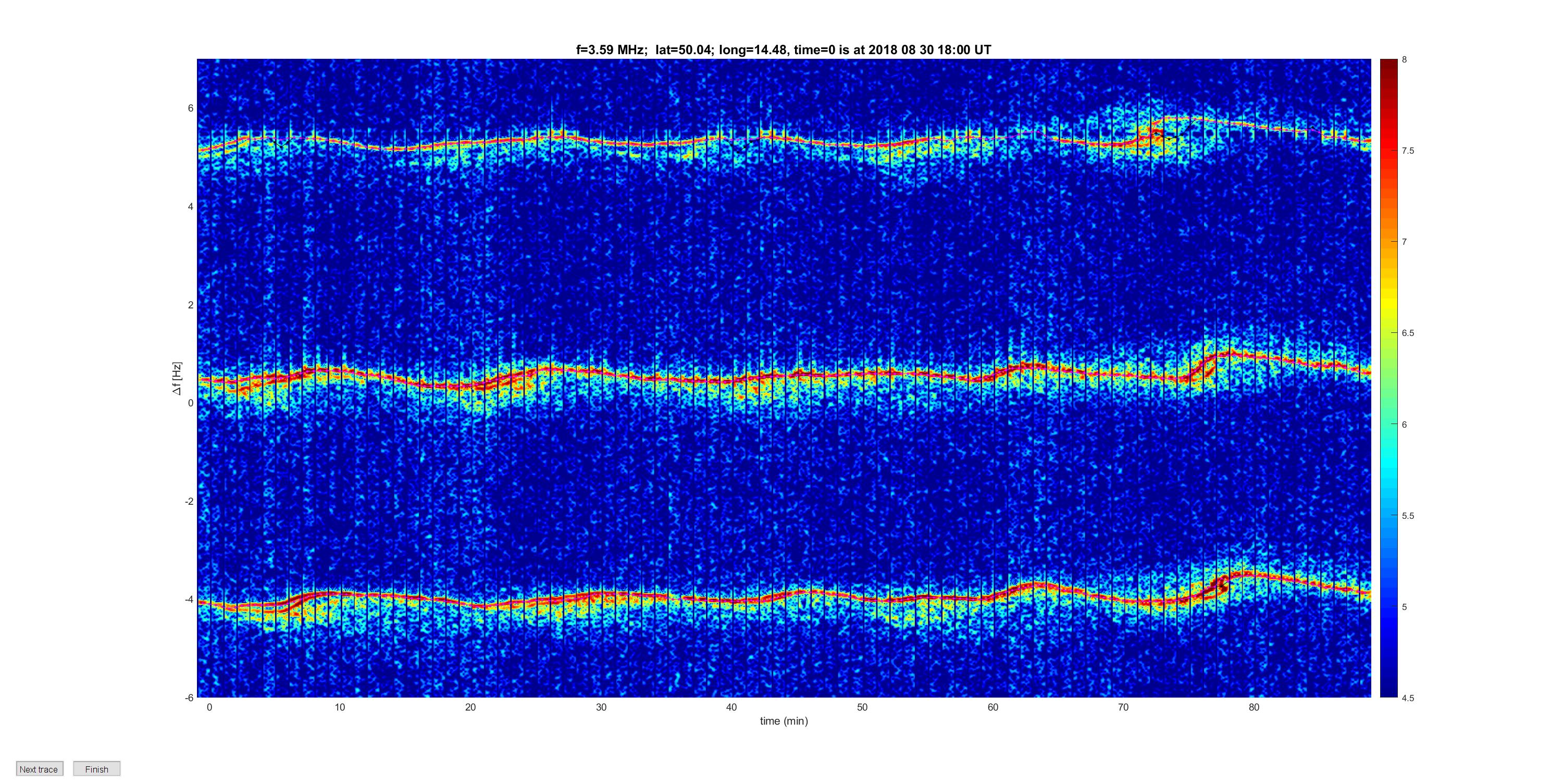The width and height of the screenshot is (1563, 784).
Task: Click the y-axis tick label -2
Action: pos(189,501)
